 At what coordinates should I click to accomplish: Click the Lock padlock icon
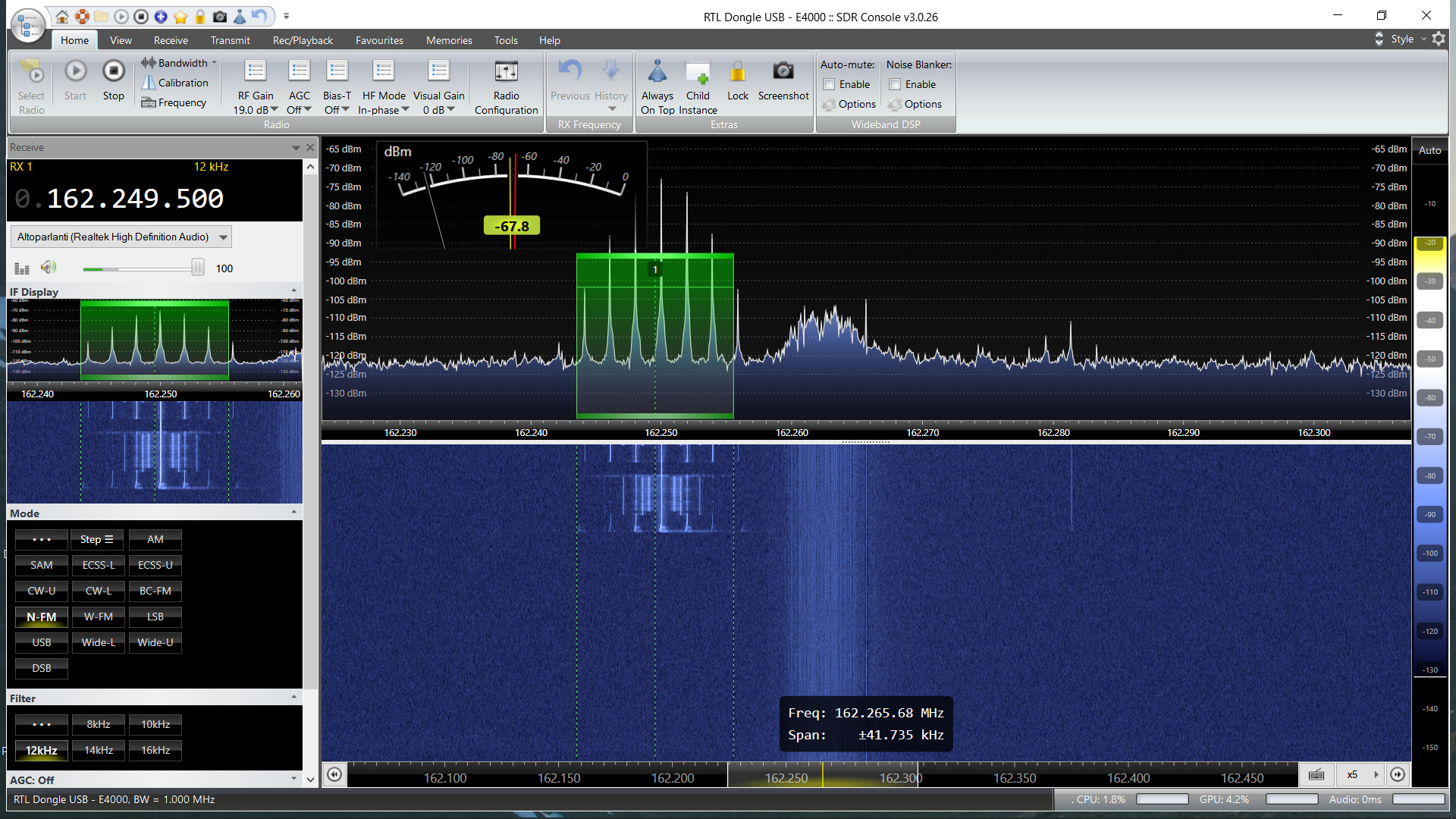(737, 71)
